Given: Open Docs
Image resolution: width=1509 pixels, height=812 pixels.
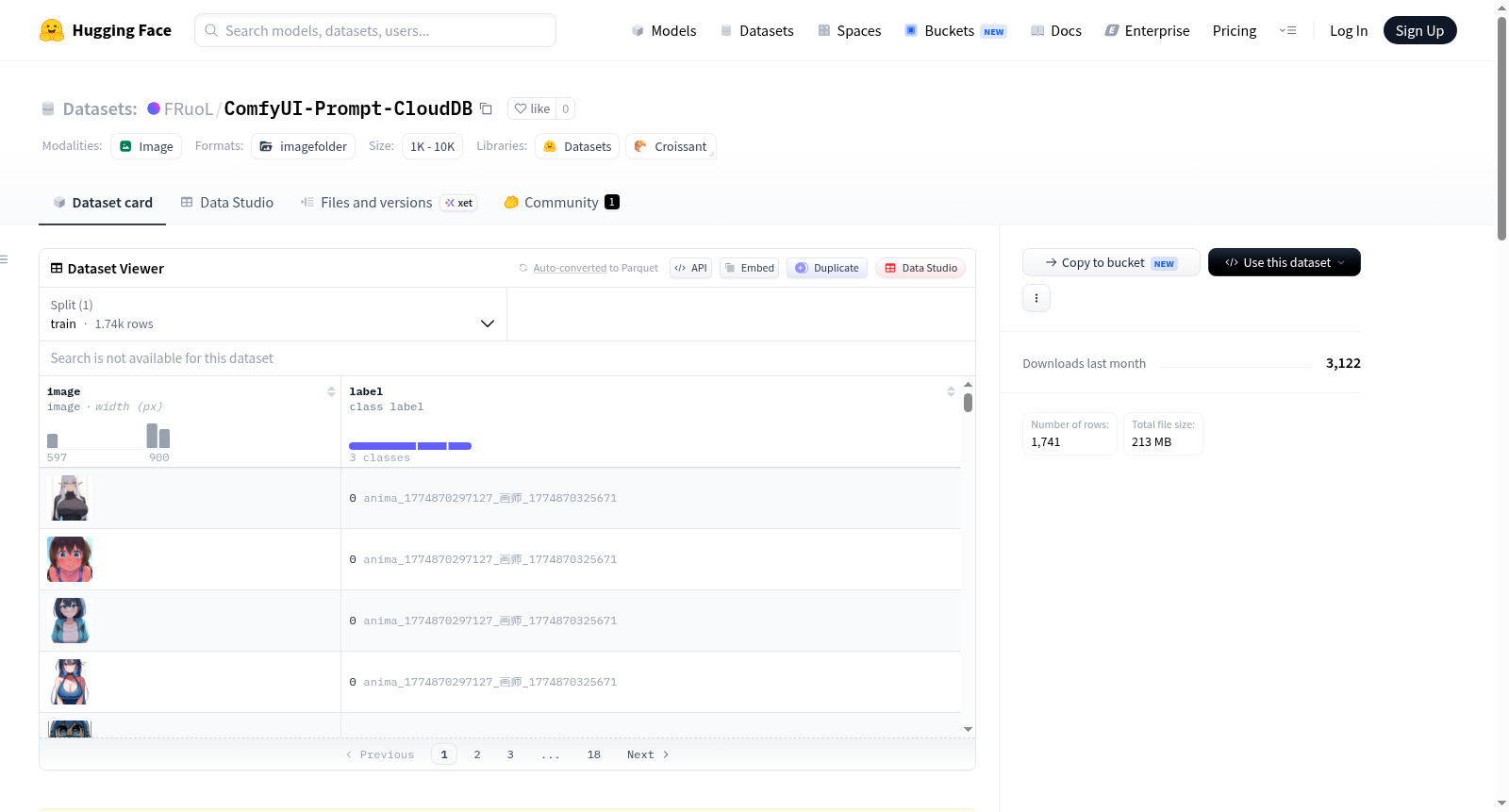Looking at the screenshot, I should (x=1056, y=31).
